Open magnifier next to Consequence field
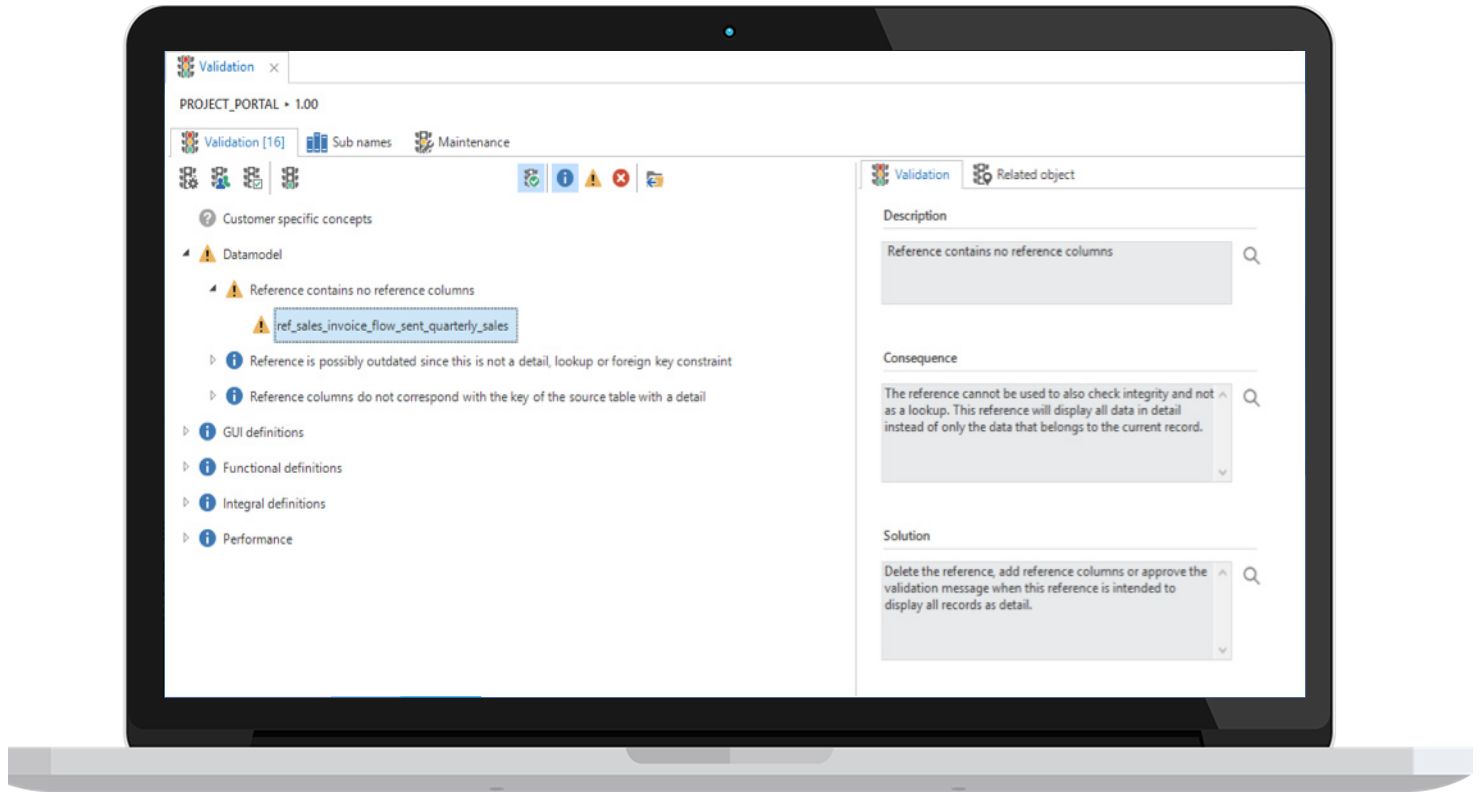 1250,398
